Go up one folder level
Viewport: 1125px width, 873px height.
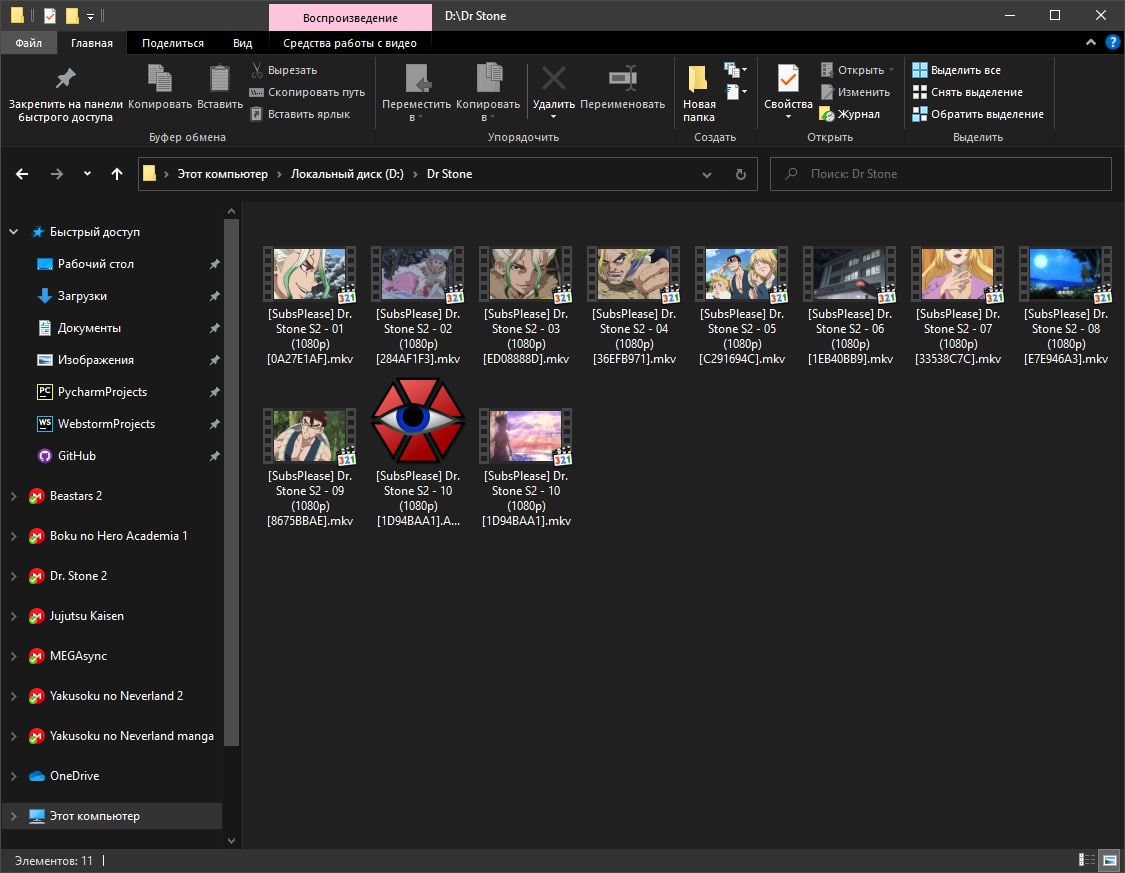tap(117, 174)
